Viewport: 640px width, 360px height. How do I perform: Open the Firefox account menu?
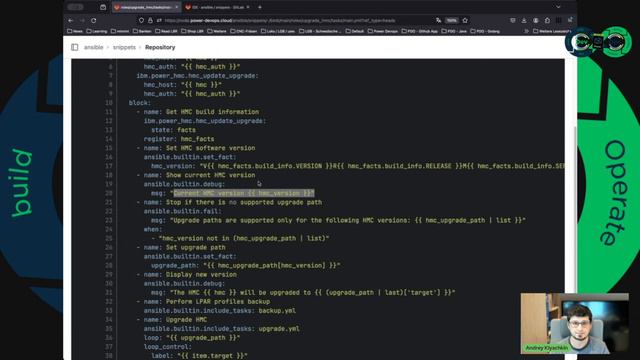tap(536, 20)
